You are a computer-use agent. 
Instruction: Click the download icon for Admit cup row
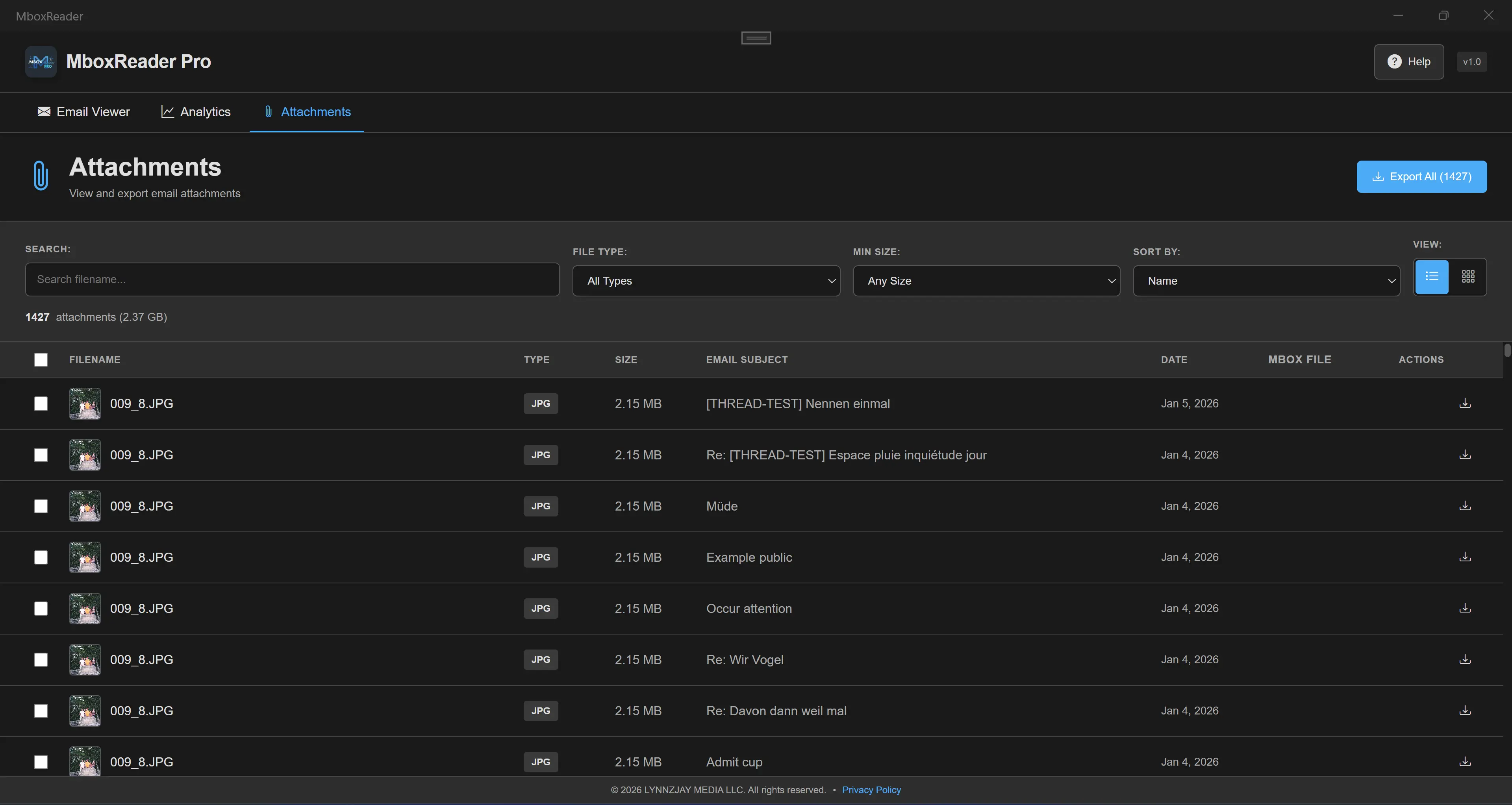[1464, 762]
